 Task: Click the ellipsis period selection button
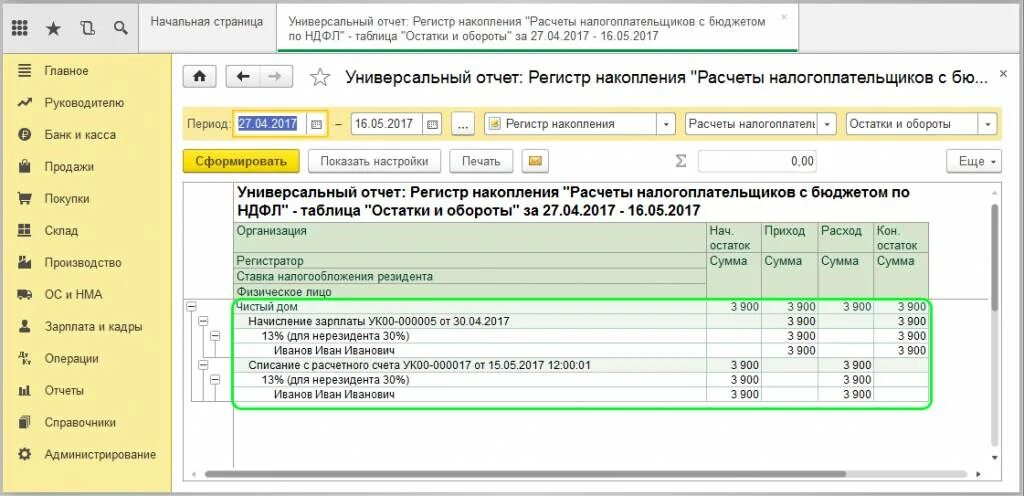click(462, 124)
